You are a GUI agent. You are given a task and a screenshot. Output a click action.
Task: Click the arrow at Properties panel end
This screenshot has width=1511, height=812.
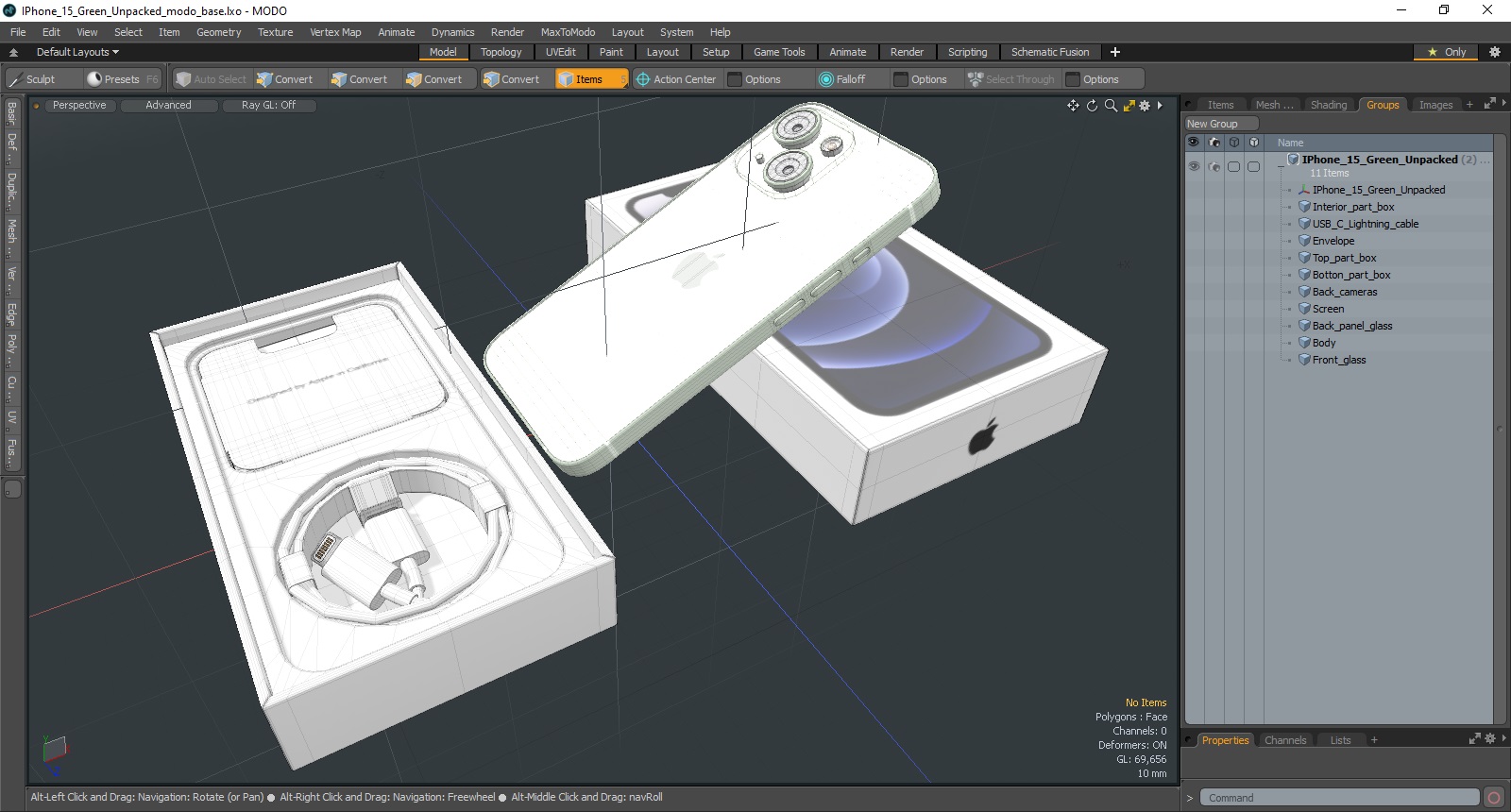coord(1503,739)
